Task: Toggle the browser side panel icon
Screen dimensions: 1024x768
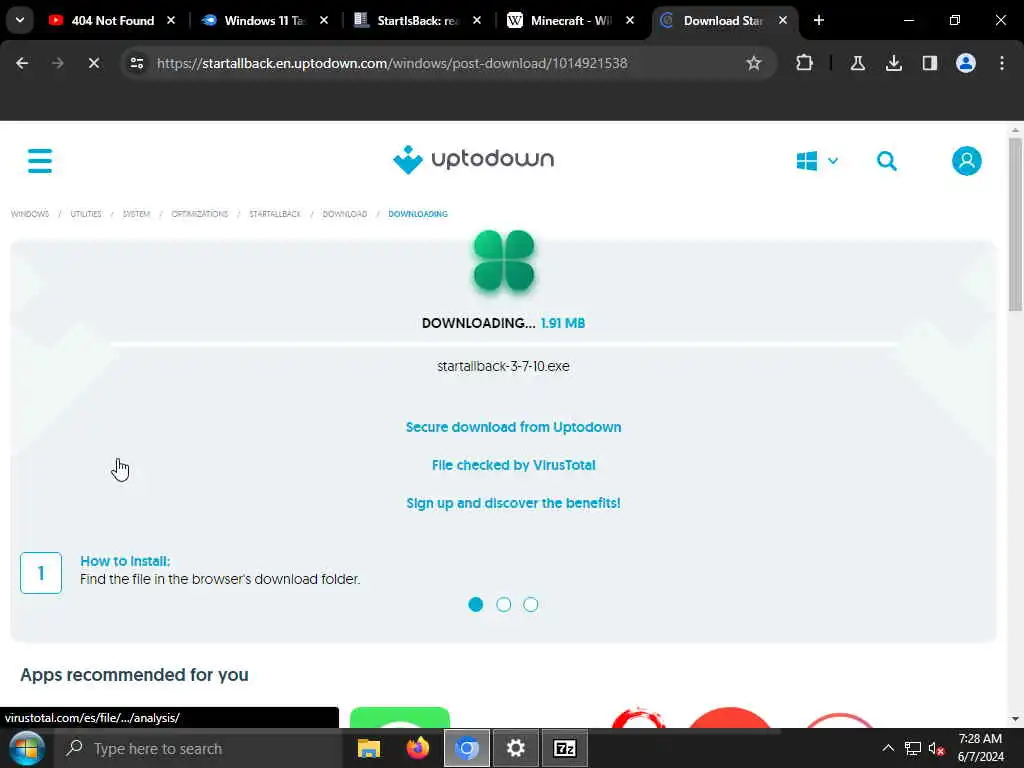Action: point(929,63)
